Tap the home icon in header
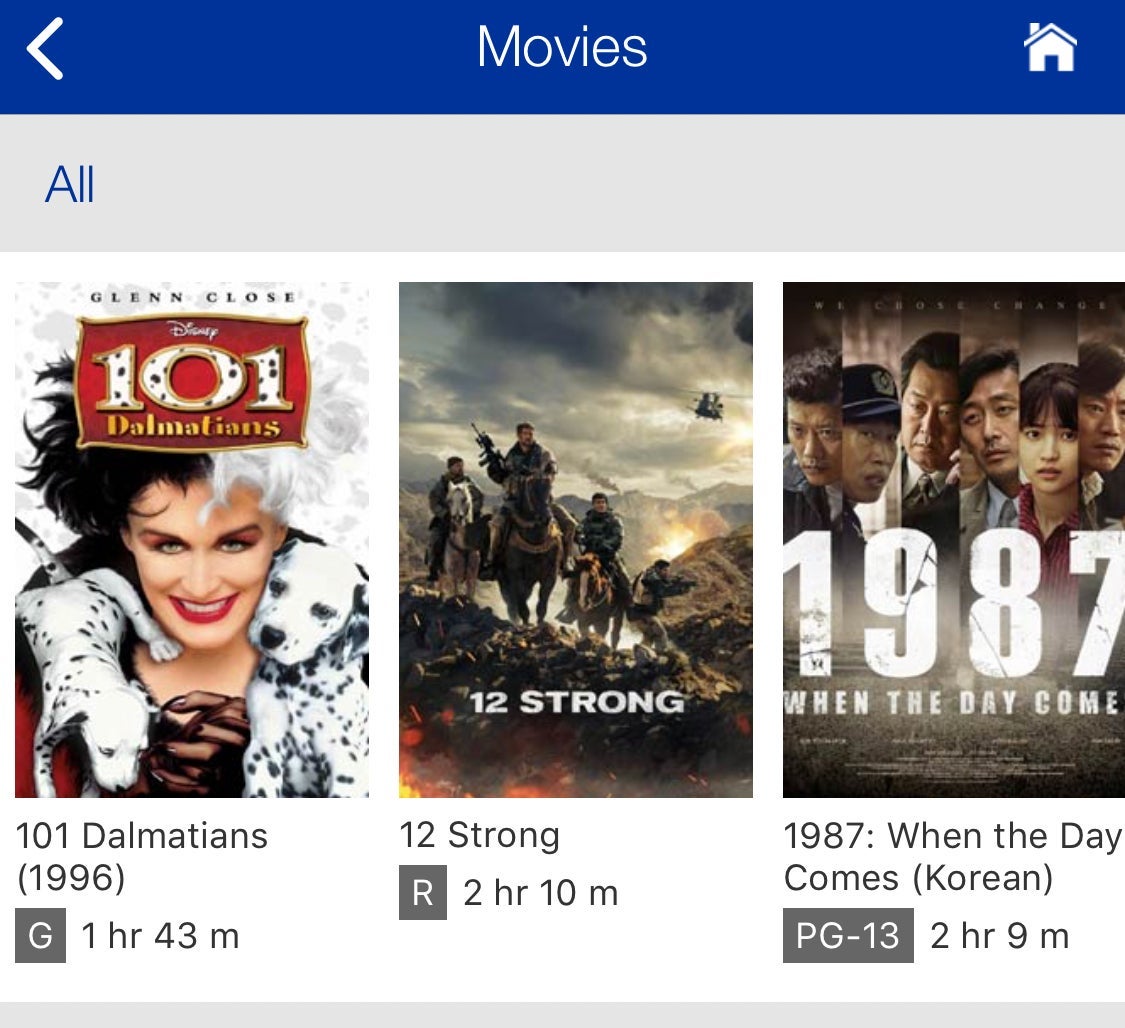This screenshot has height=1028, width=1125. click(x=1050, y=48)
